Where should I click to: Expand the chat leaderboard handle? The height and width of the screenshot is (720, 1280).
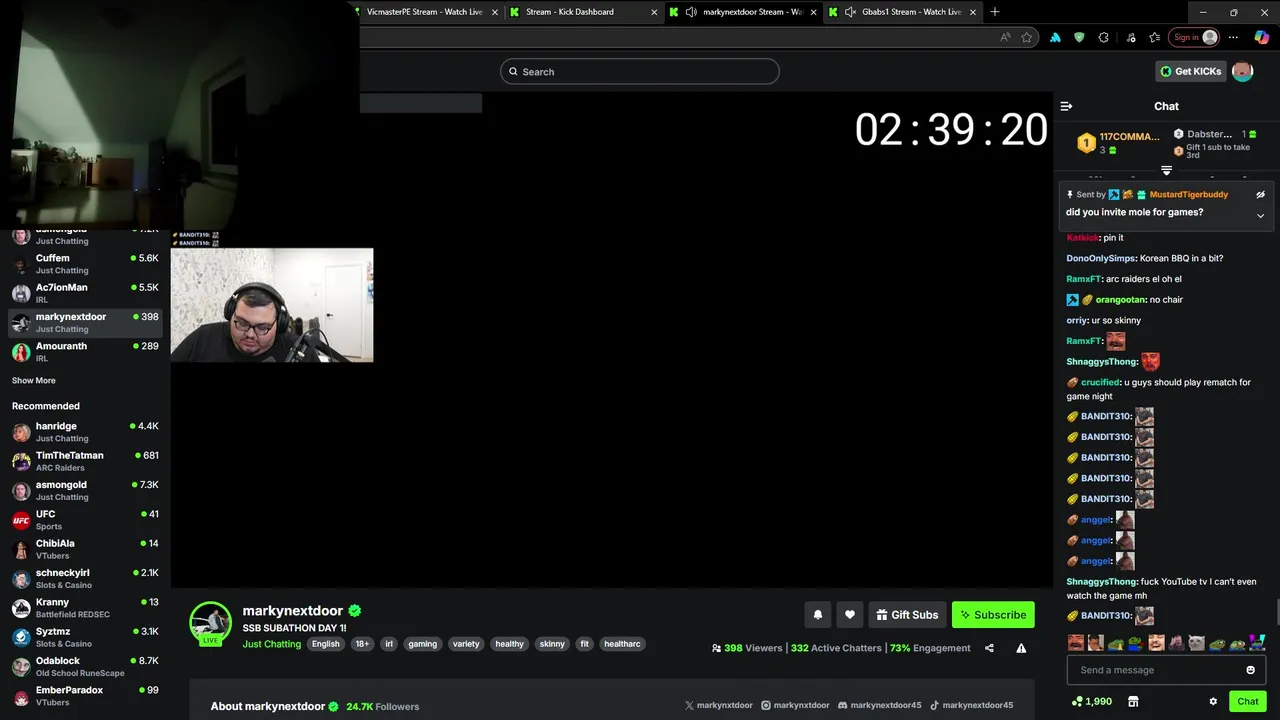point(1166,170)
